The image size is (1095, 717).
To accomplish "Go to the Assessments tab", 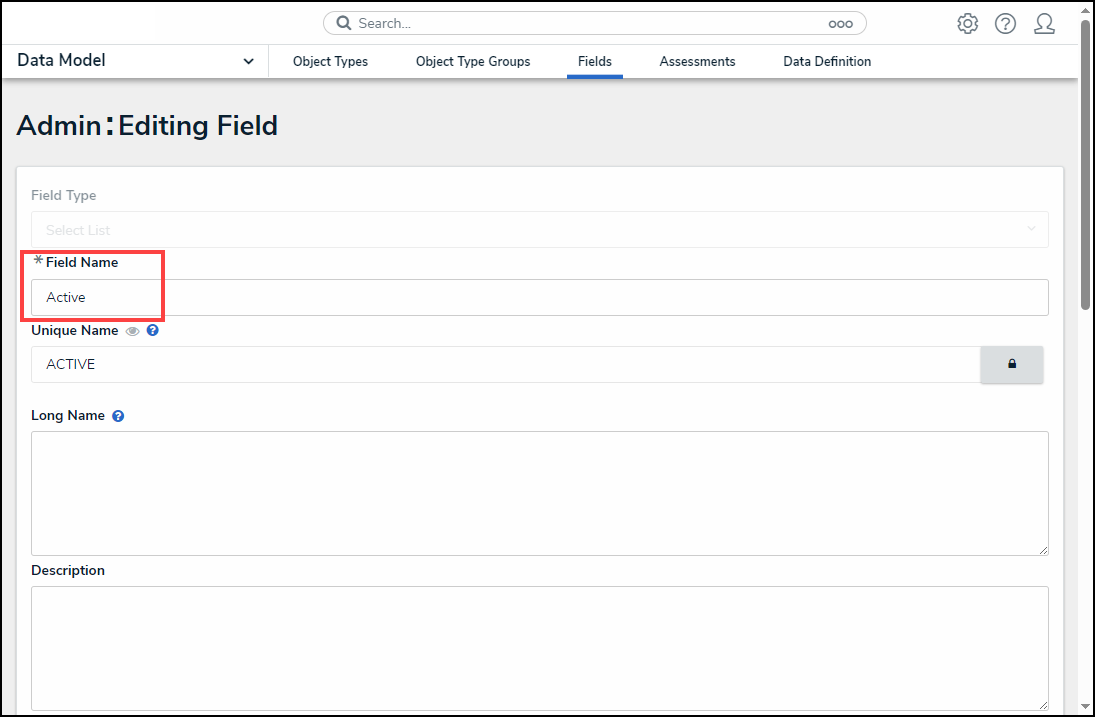I will pos(697,62).
